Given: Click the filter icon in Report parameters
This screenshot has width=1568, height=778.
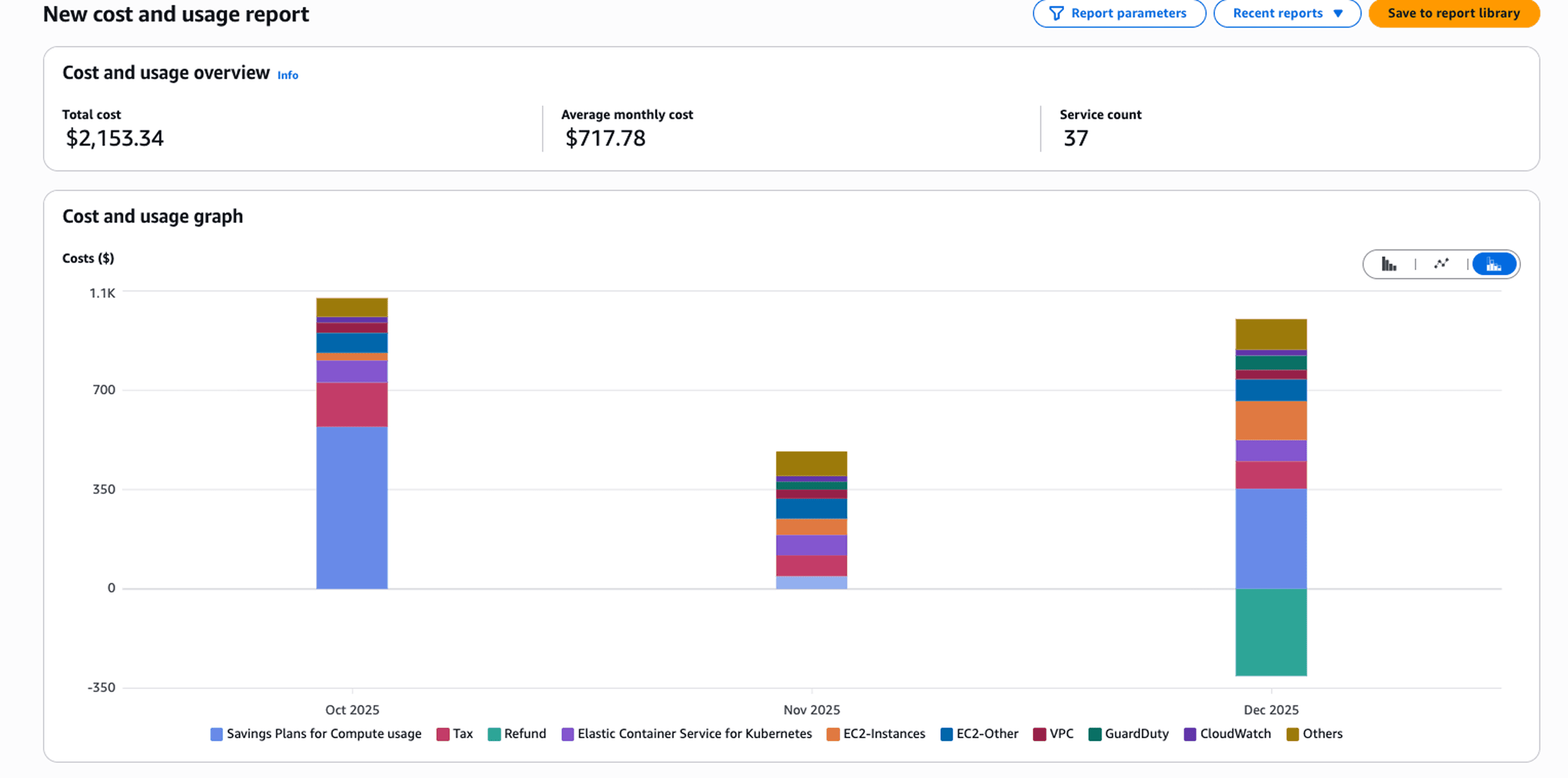Looking at the screenshot, I should click(x=1057, y=14).
